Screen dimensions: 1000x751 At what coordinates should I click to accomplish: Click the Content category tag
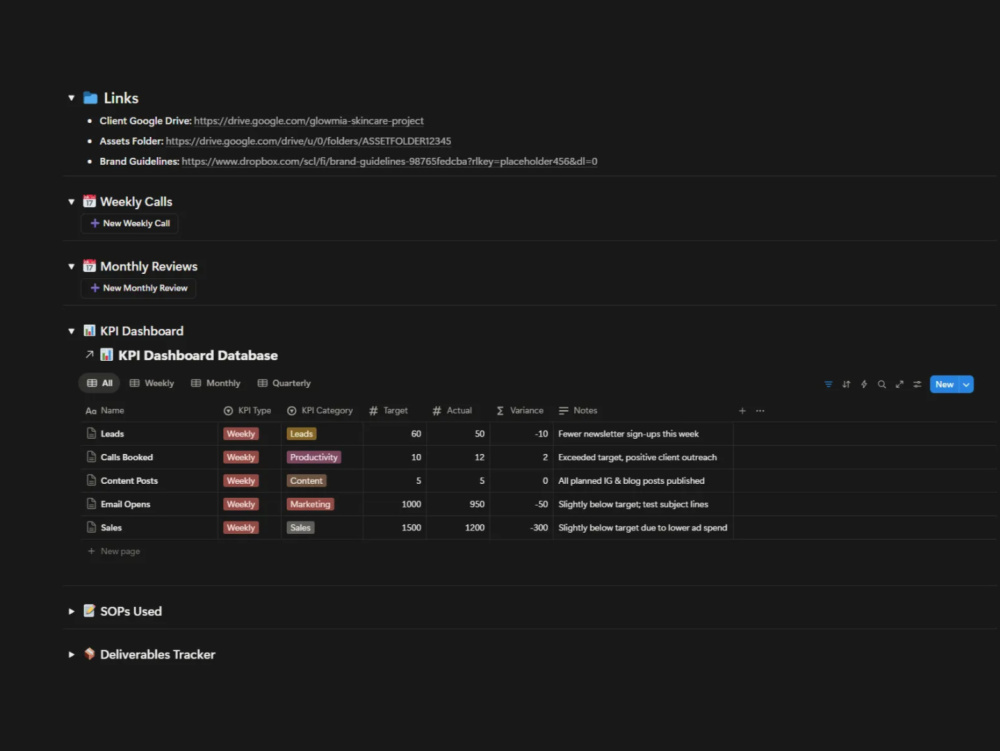pos(306,481)
